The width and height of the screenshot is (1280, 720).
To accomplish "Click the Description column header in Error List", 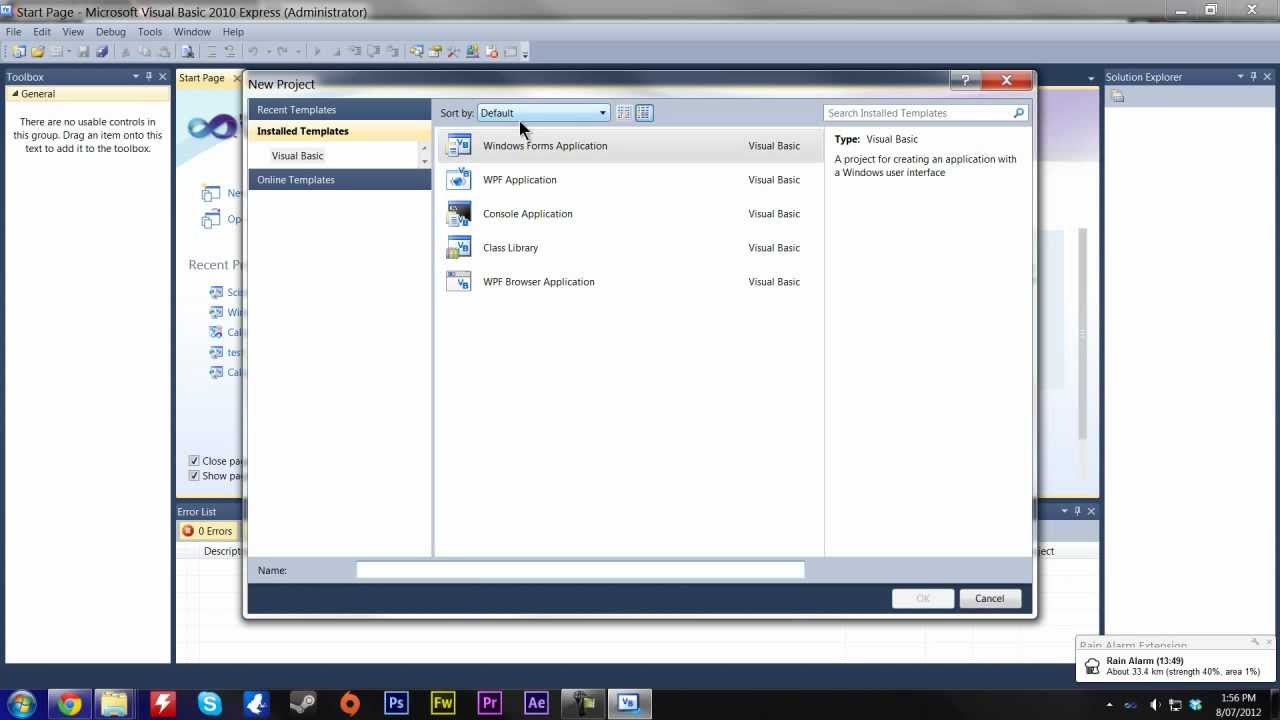I will point(222,551).
